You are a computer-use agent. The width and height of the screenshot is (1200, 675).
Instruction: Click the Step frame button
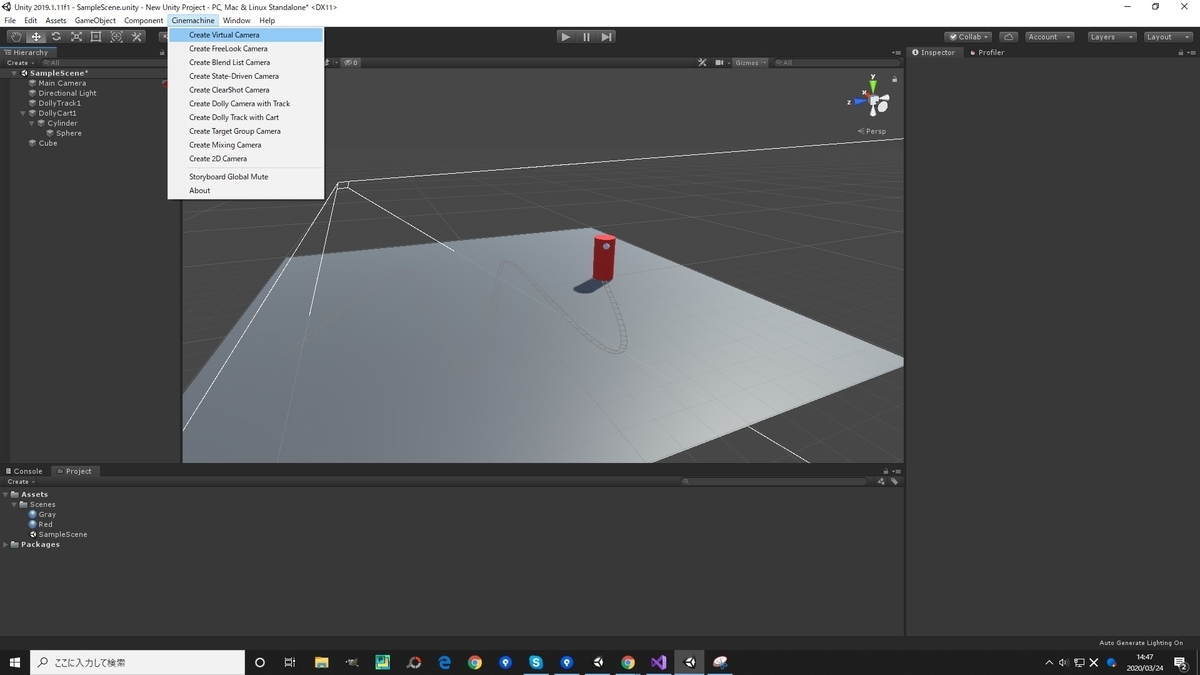pos(606,37)
